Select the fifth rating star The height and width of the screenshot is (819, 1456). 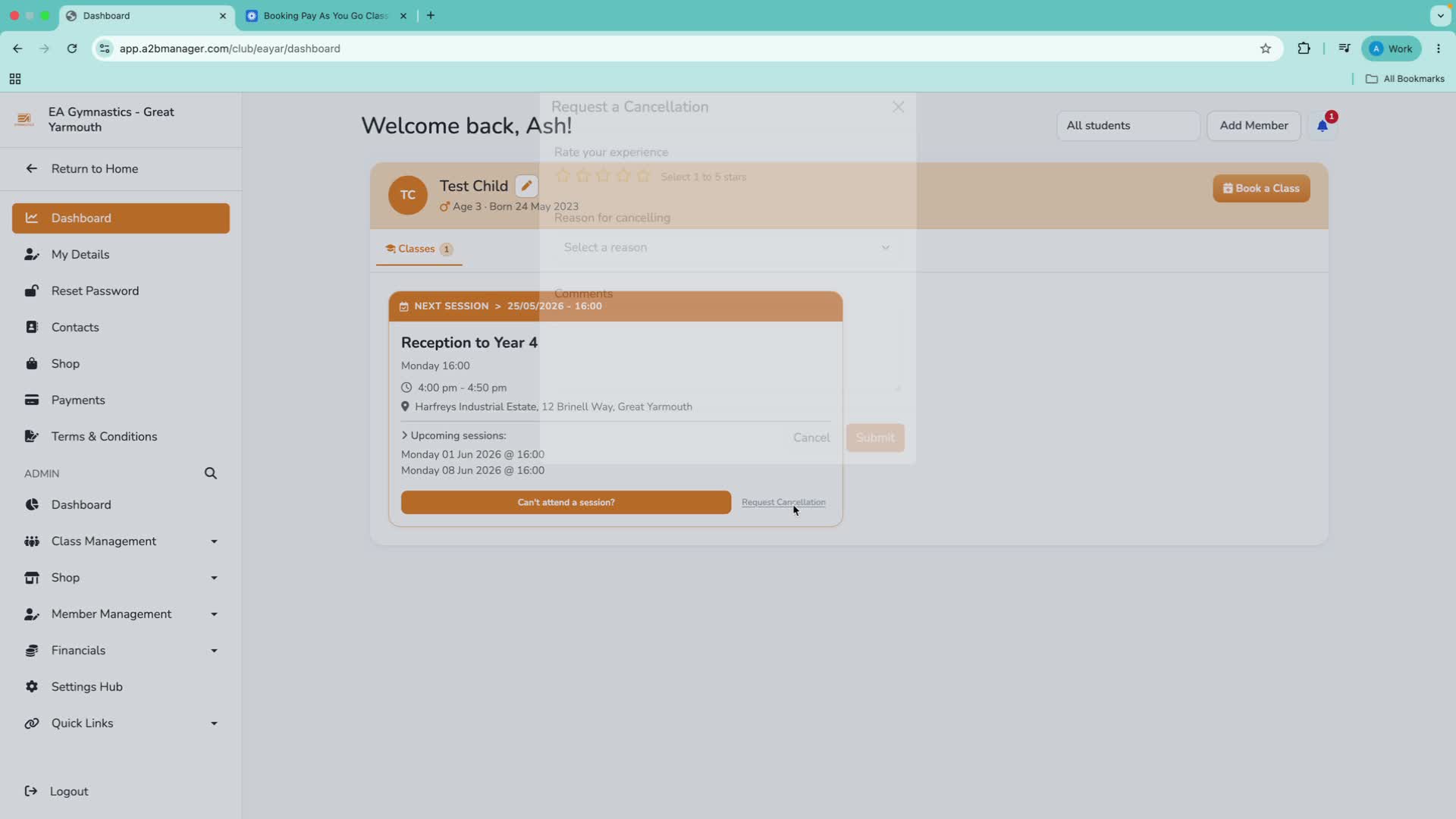click(643, 176)
